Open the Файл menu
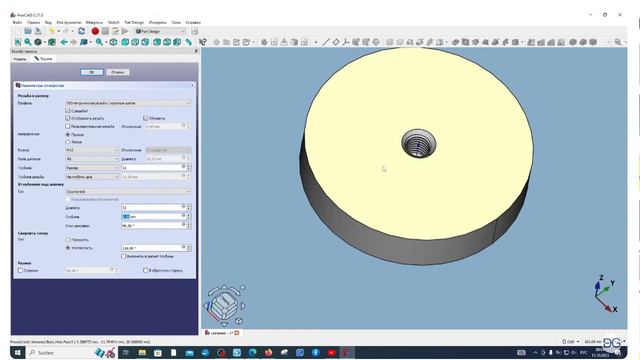 (x=17, y=22)
